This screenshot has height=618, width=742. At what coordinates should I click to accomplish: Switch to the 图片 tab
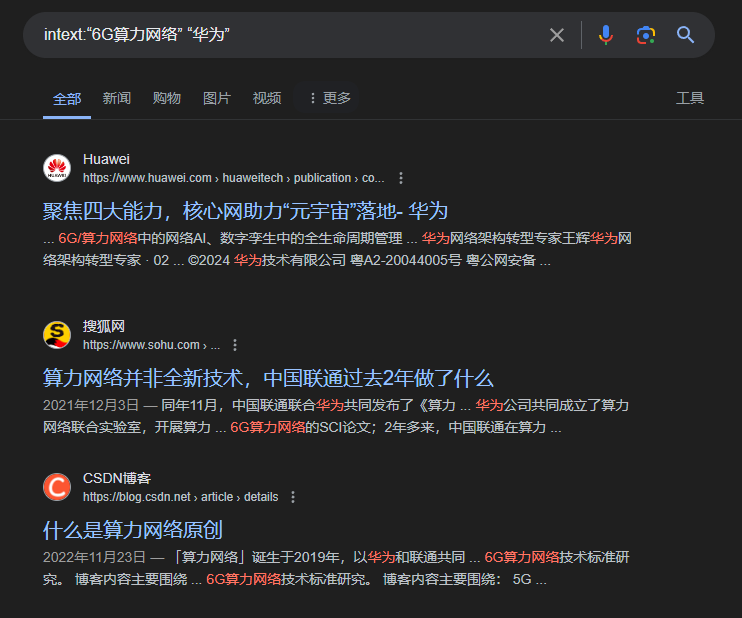tap(217, 98)
